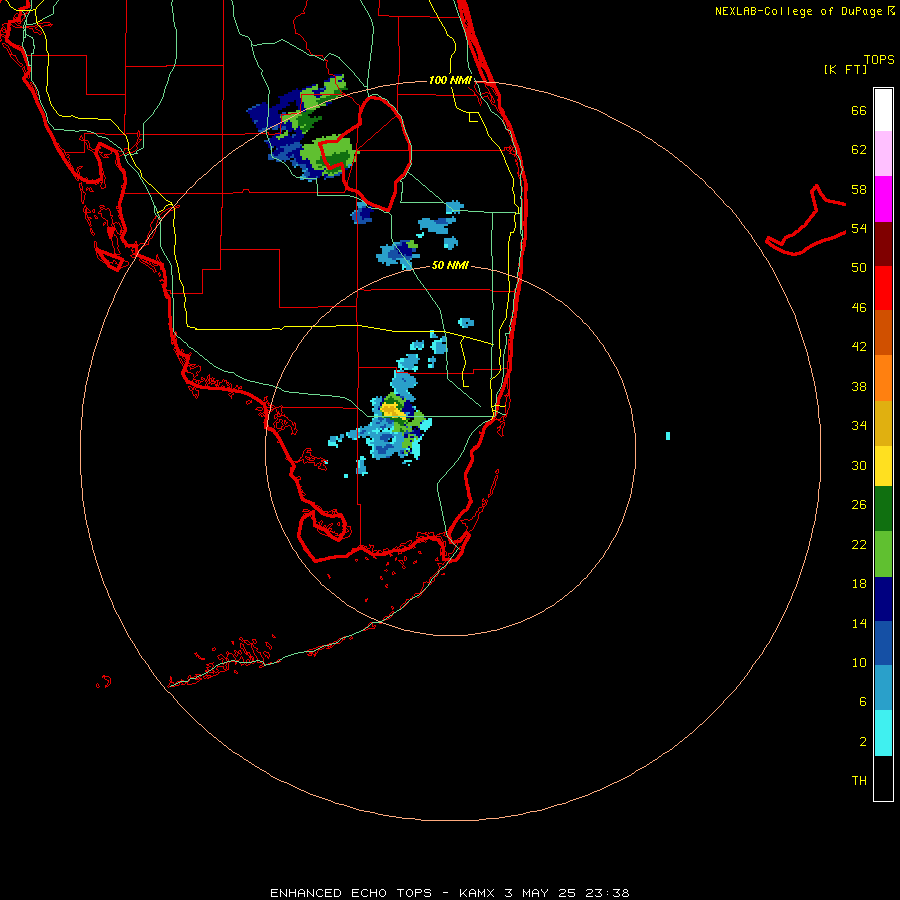Viewport: 900px width, 900px height.
Task: Click the legend value 6
Action: (x=863, y=701)
